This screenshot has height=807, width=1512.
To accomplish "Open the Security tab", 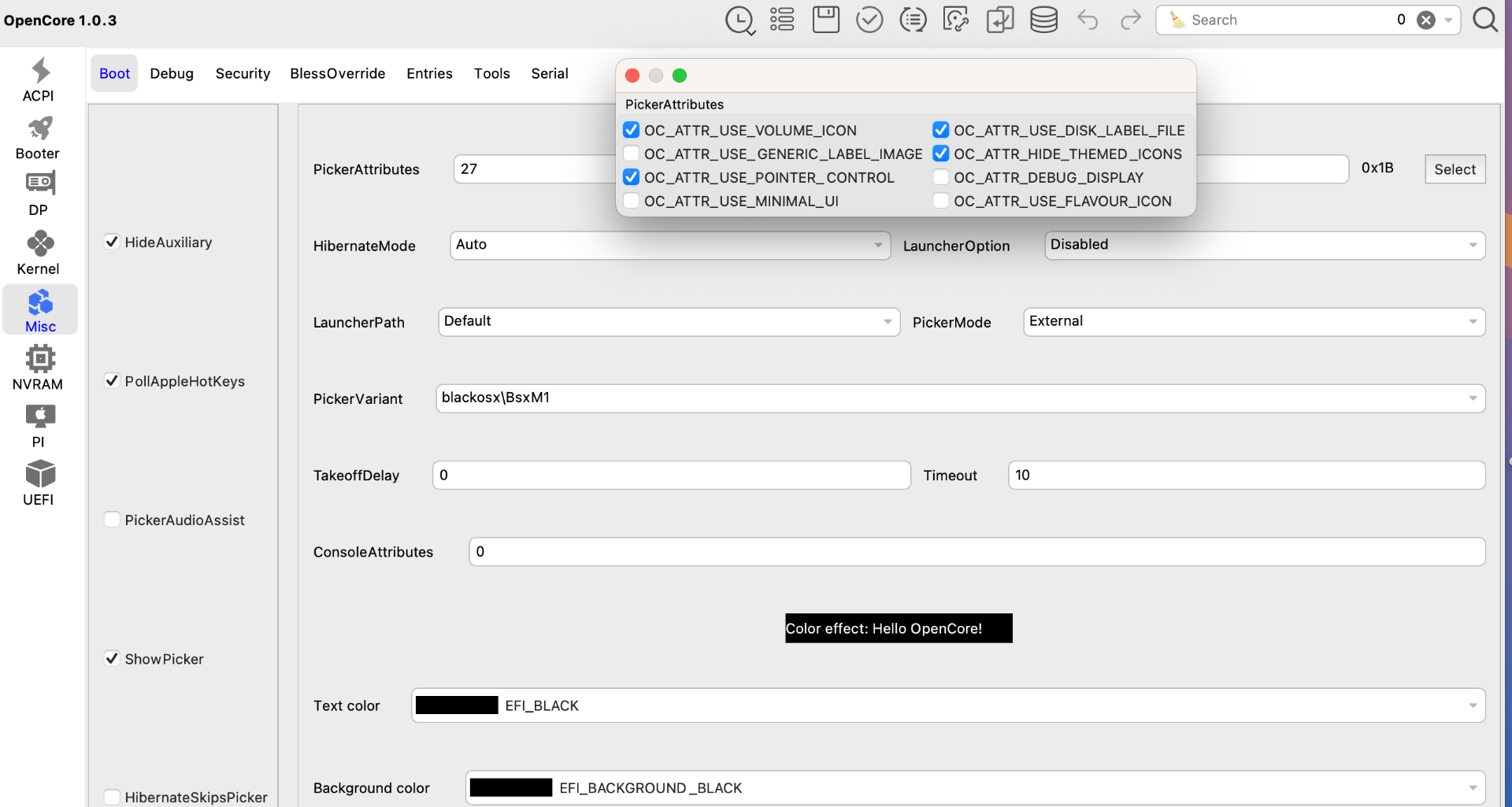I will [x=243, y=73].
